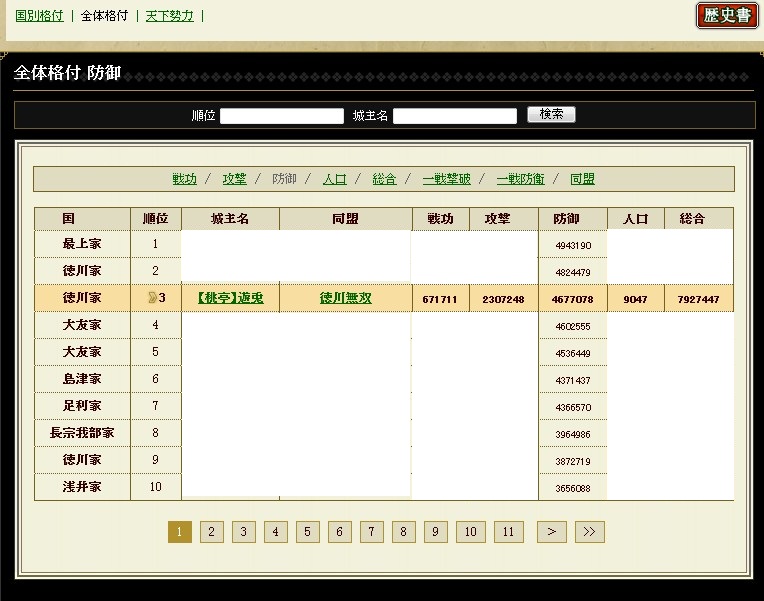Image resolution: width=764 pixels, height=601 pixels.
Task: Go to page 10 in pagination
Action: click(x=471, y=532)
